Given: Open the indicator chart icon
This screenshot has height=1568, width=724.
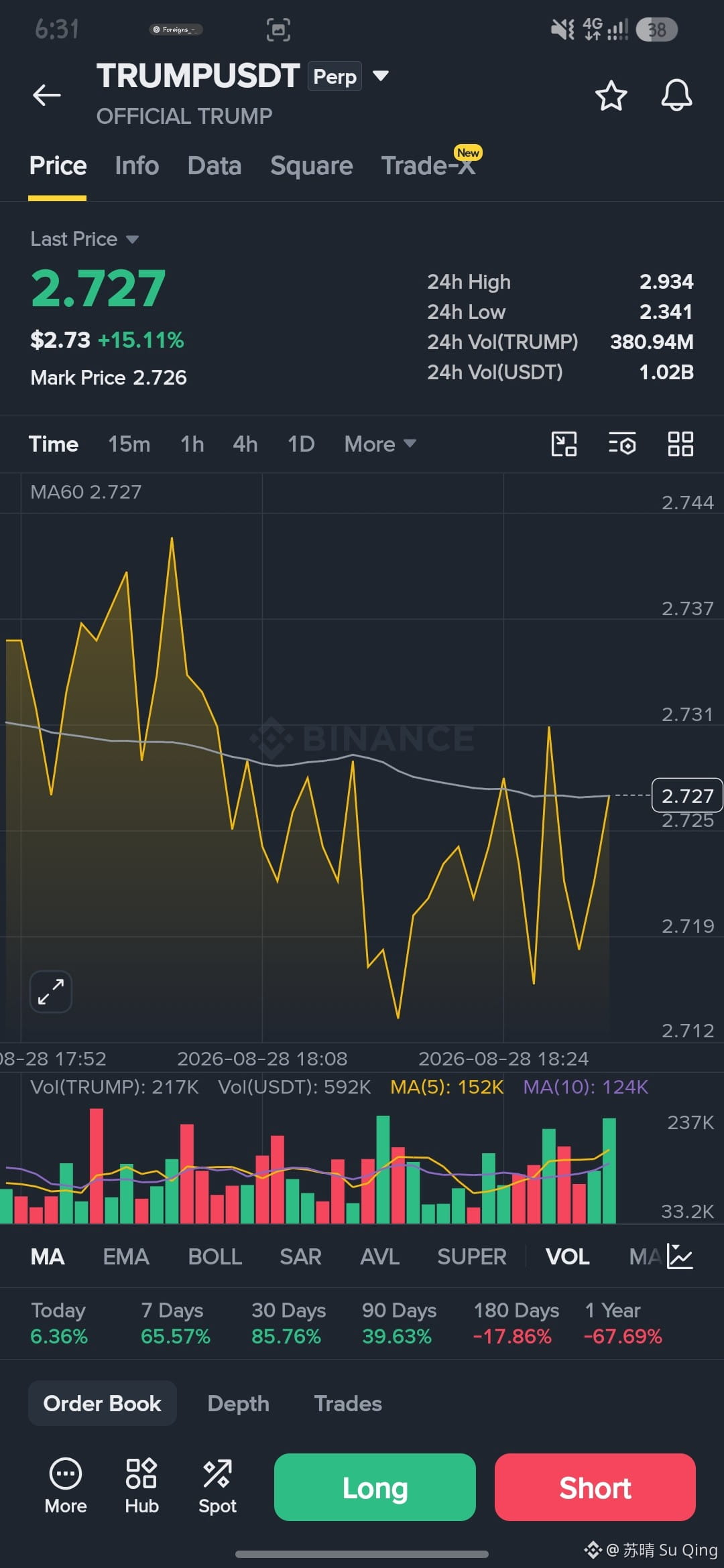Looking at the screenshot, I should [680, 1256].
